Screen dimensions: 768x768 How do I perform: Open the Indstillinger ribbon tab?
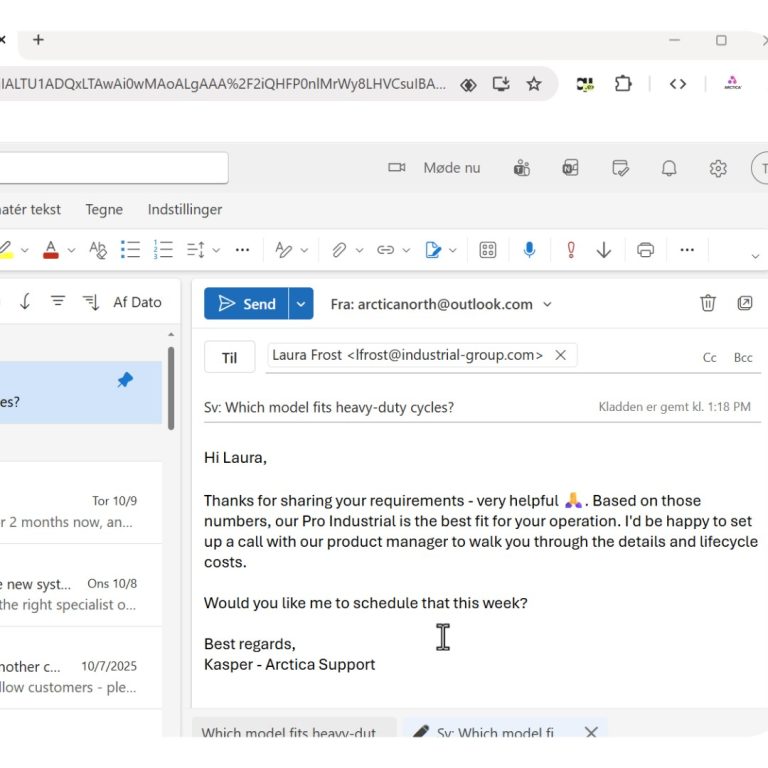(x=185, y=209)
